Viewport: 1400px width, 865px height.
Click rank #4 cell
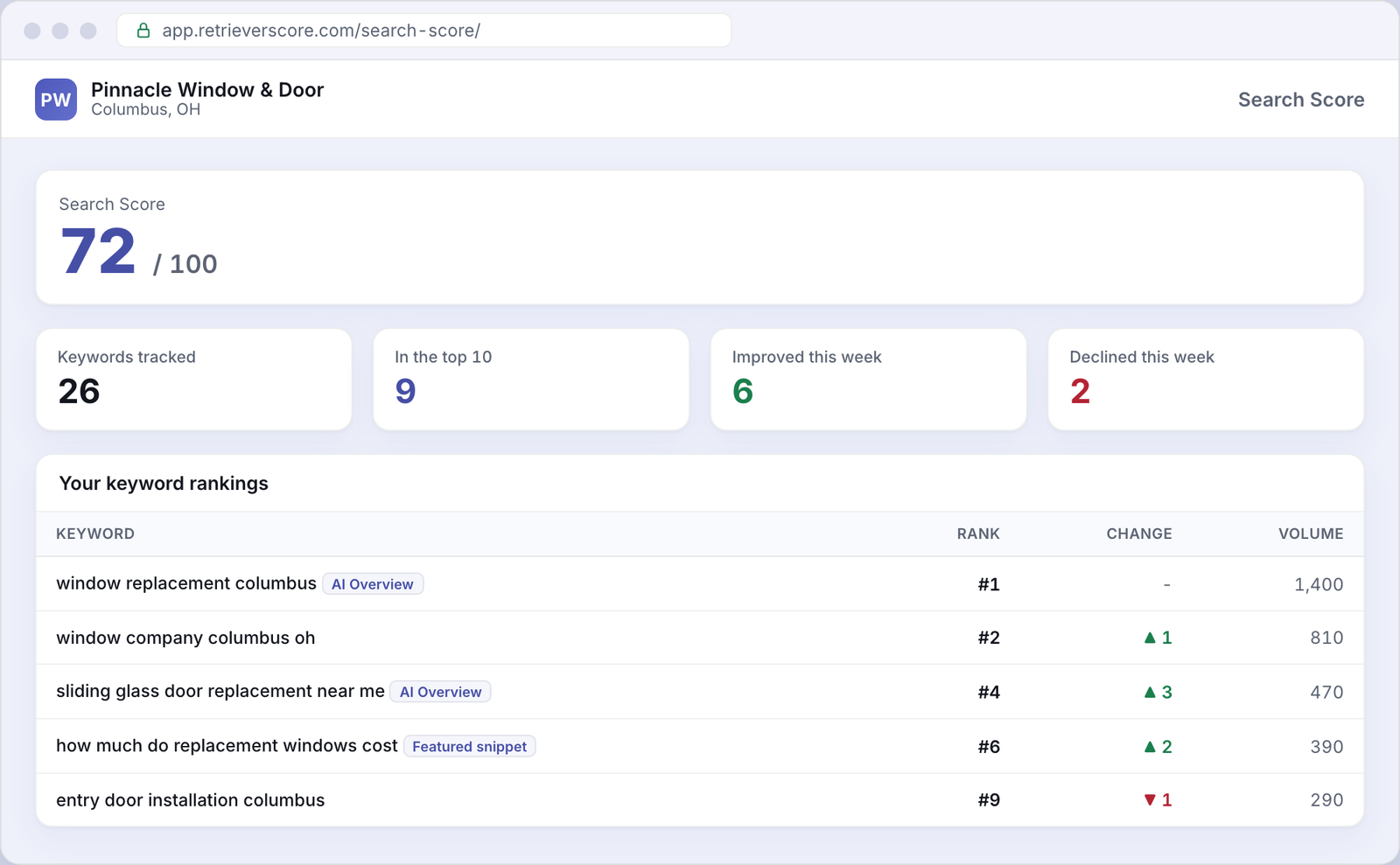pyautogui.click(x=989, y=693)
